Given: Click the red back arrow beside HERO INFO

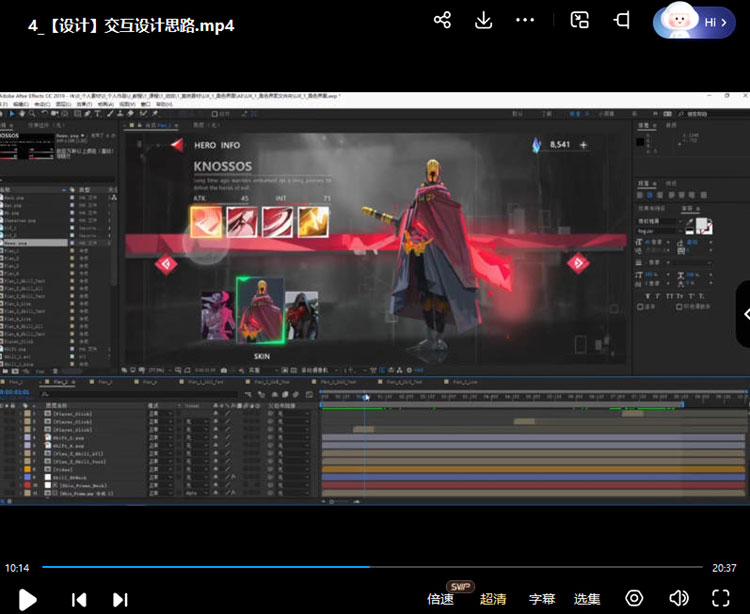Looking at the screenshot, I should click(177, 145).
